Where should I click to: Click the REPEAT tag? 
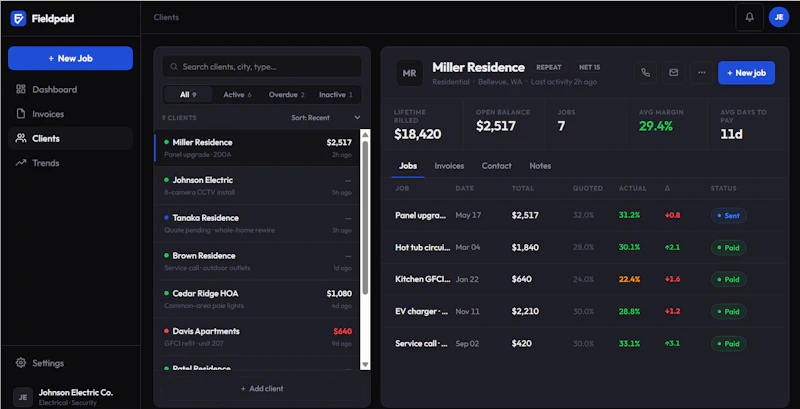548,67
